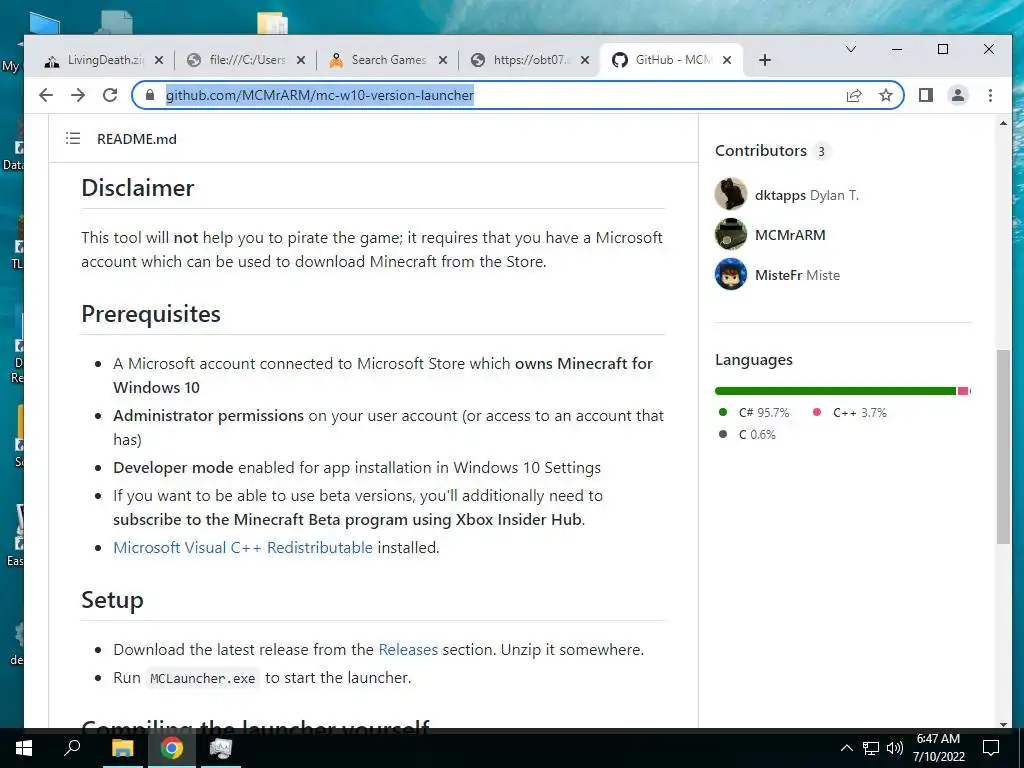Open the Windows Start menu
The width and height of the screenshot is (1024, 768).
[x=24, y=748]
